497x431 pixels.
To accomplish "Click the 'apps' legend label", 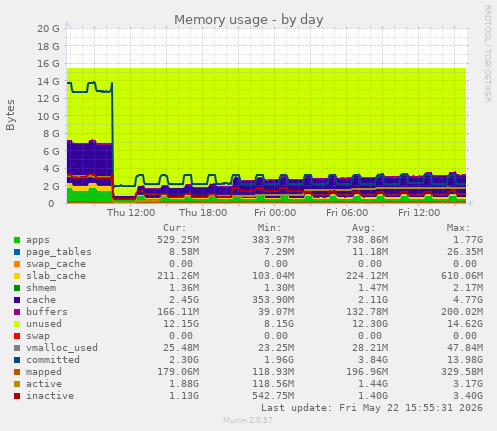I will pyautogui.click(x=38, y=240).
